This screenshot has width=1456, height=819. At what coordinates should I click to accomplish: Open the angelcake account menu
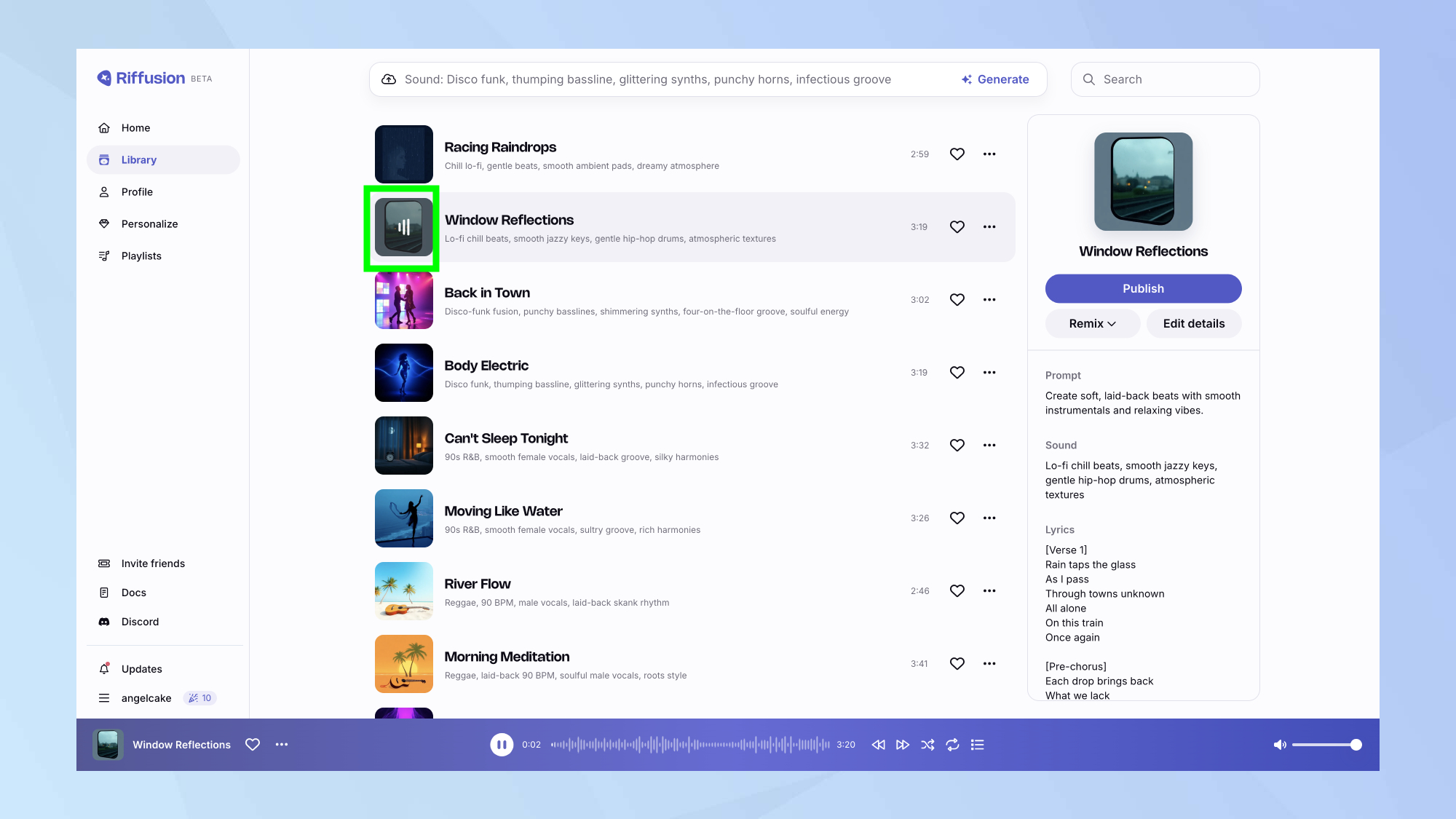[x=146, y=698]
